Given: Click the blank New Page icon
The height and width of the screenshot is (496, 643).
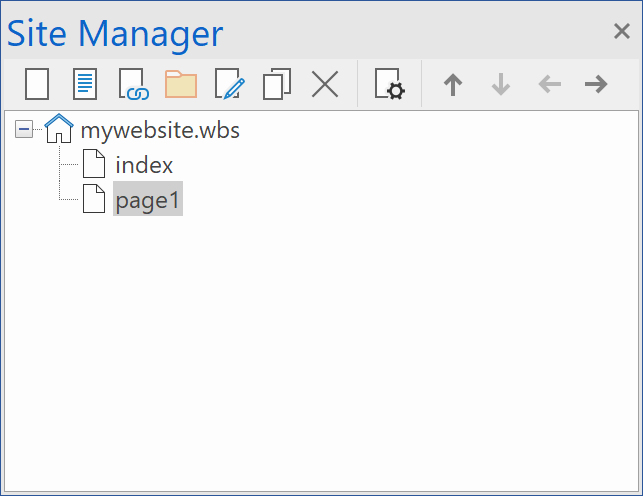Looking at the screenshot, I should [x=37, y=84].
